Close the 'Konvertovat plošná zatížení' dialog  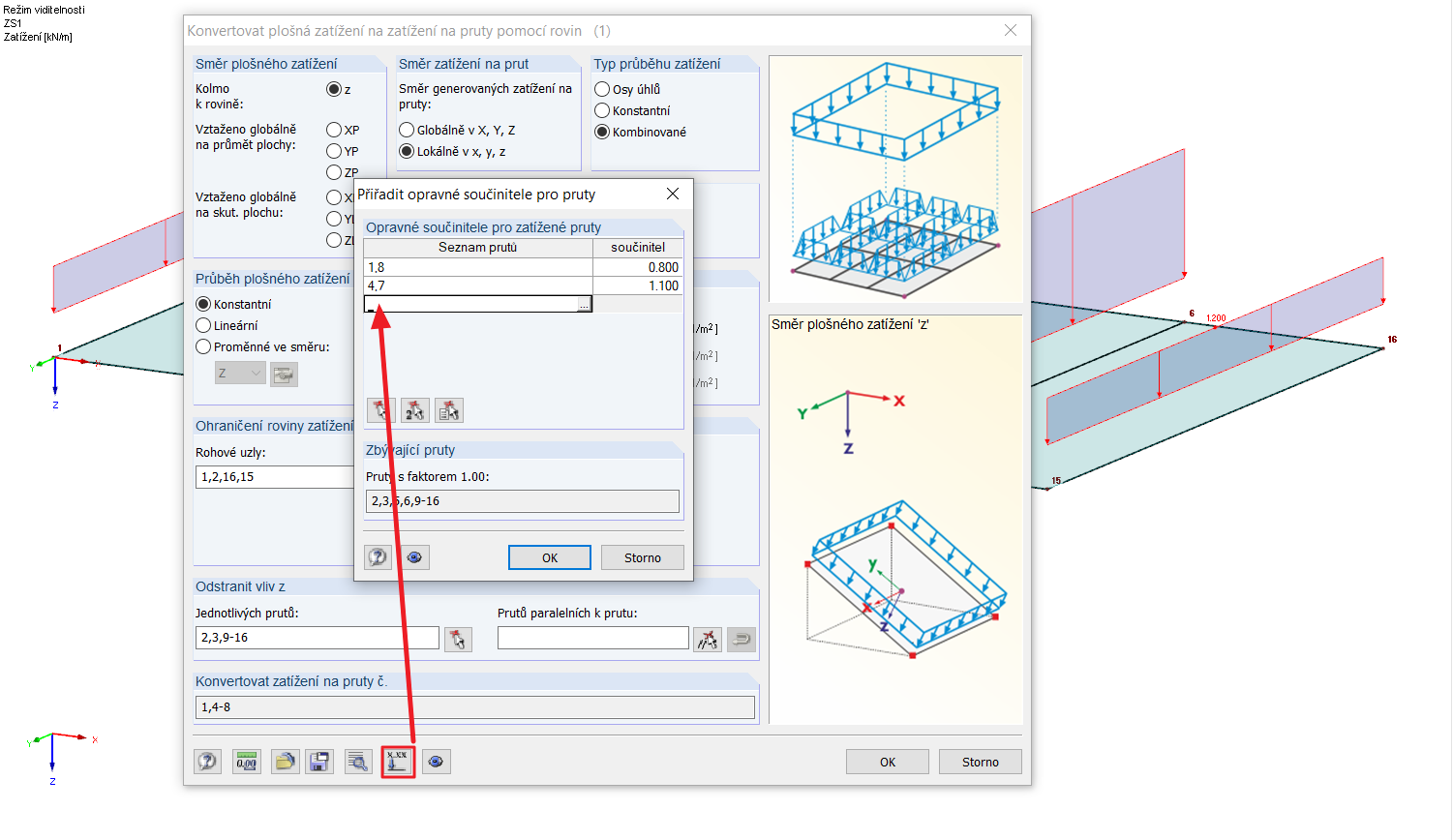point(1011,30)
